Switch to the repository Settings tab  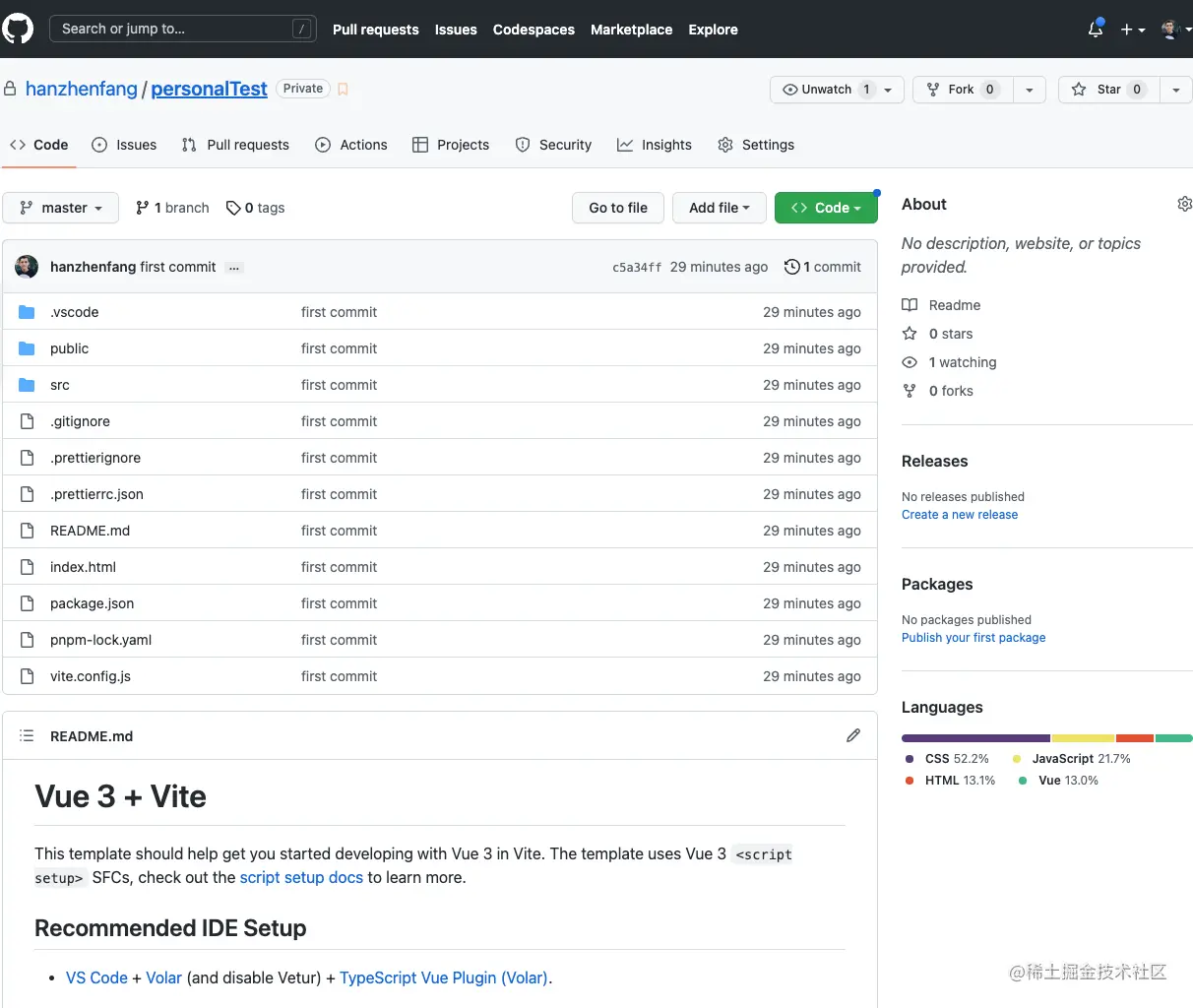coord(756,145)
